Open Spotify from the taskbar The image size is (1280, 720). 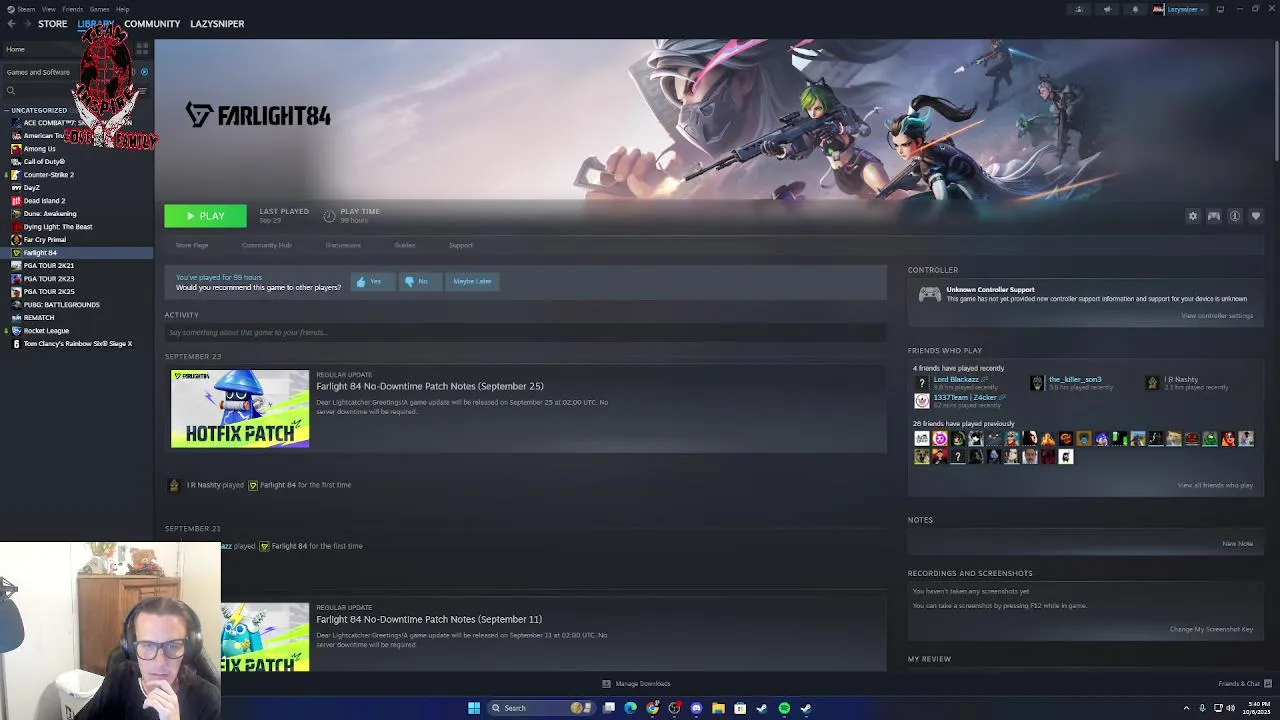[x=784, y=708]
